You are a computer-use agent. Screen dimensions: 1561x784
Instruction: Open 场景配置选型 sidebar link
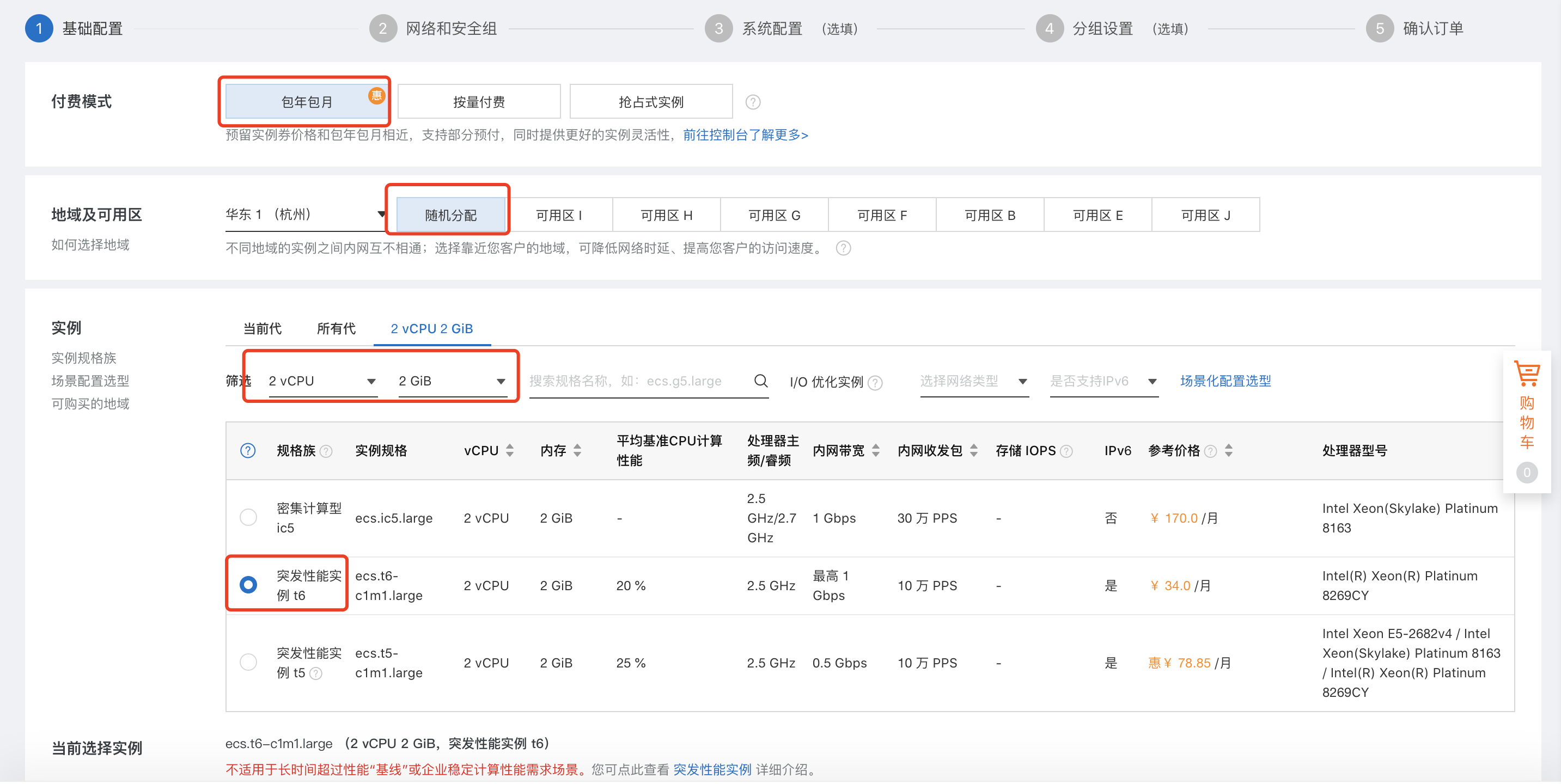(90, 381)
